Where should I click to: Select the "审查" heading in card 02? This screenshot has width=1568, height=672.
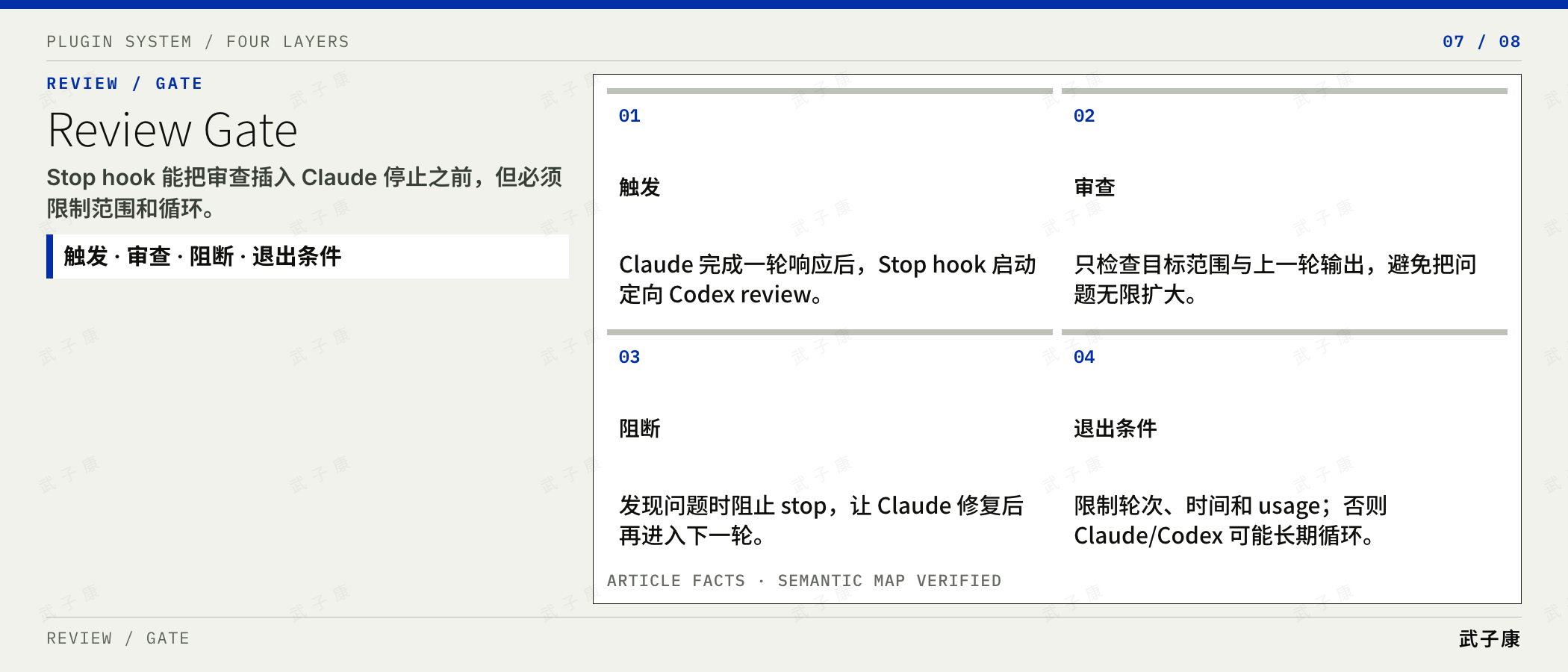pyautogui.click(x=1095, y=187)
